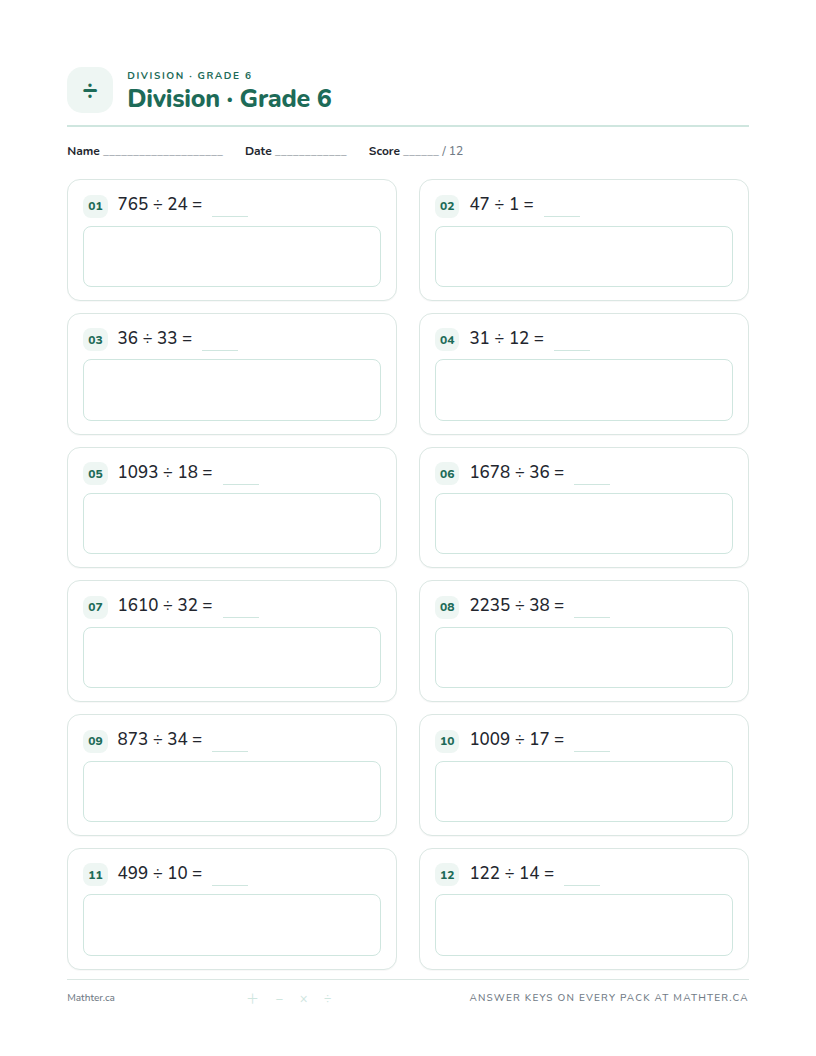Screen dimensions: 816x1056
Task: Click the work box under 499 ÷ 10
Action: pos(232,925)
